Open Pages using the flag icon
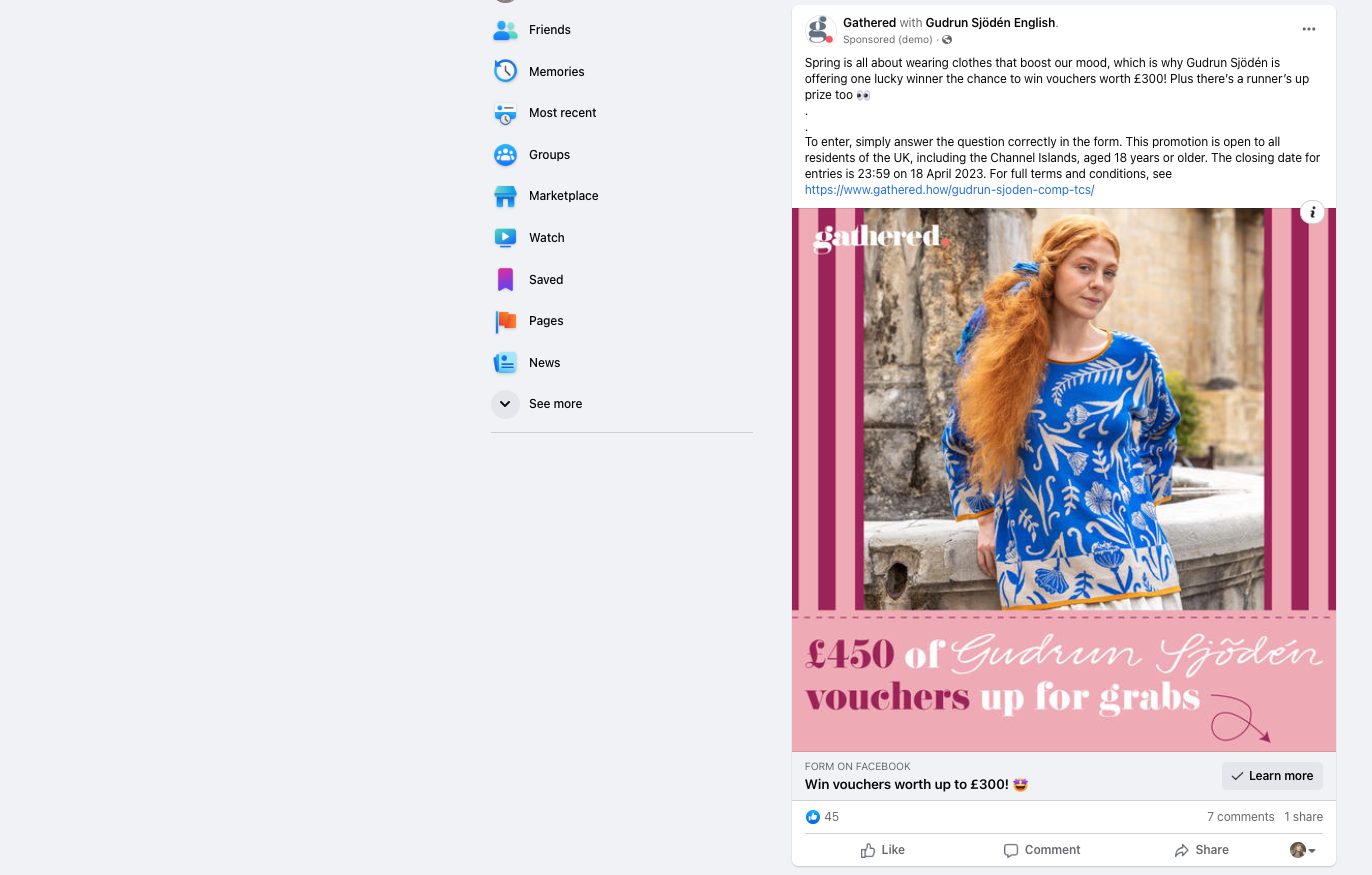The image size is (1372, 875). pyautogui.click(x=505, y=321)
